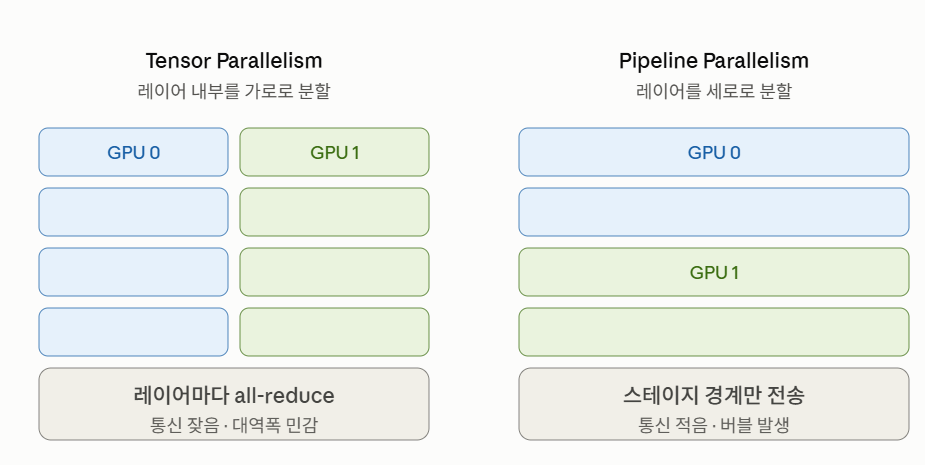Select the green GPU 1 box under Tensor Parallelism

coord(334,152)
